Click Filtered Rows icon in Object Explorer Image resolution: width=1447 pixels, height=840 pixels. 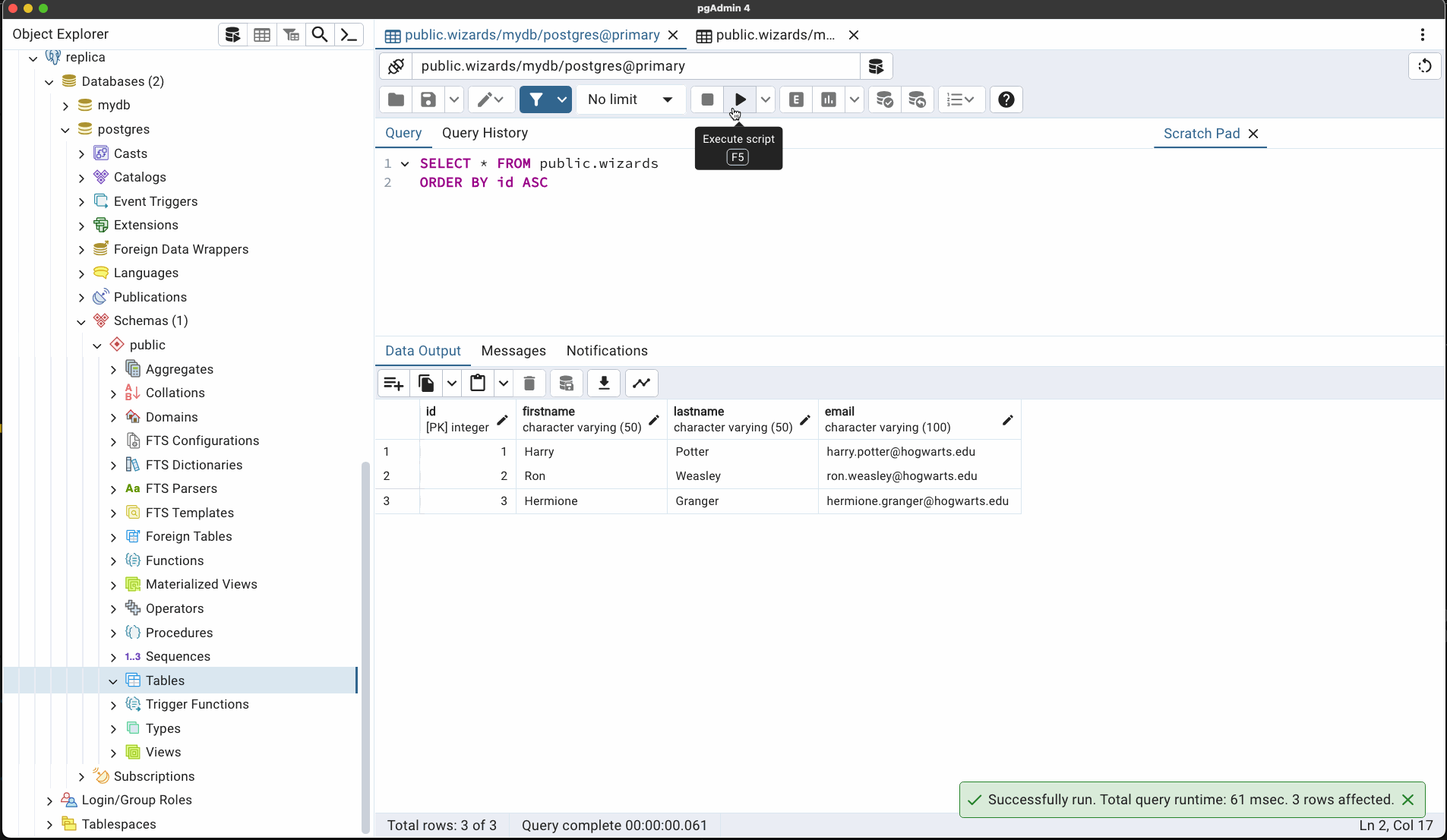(291, 35)
